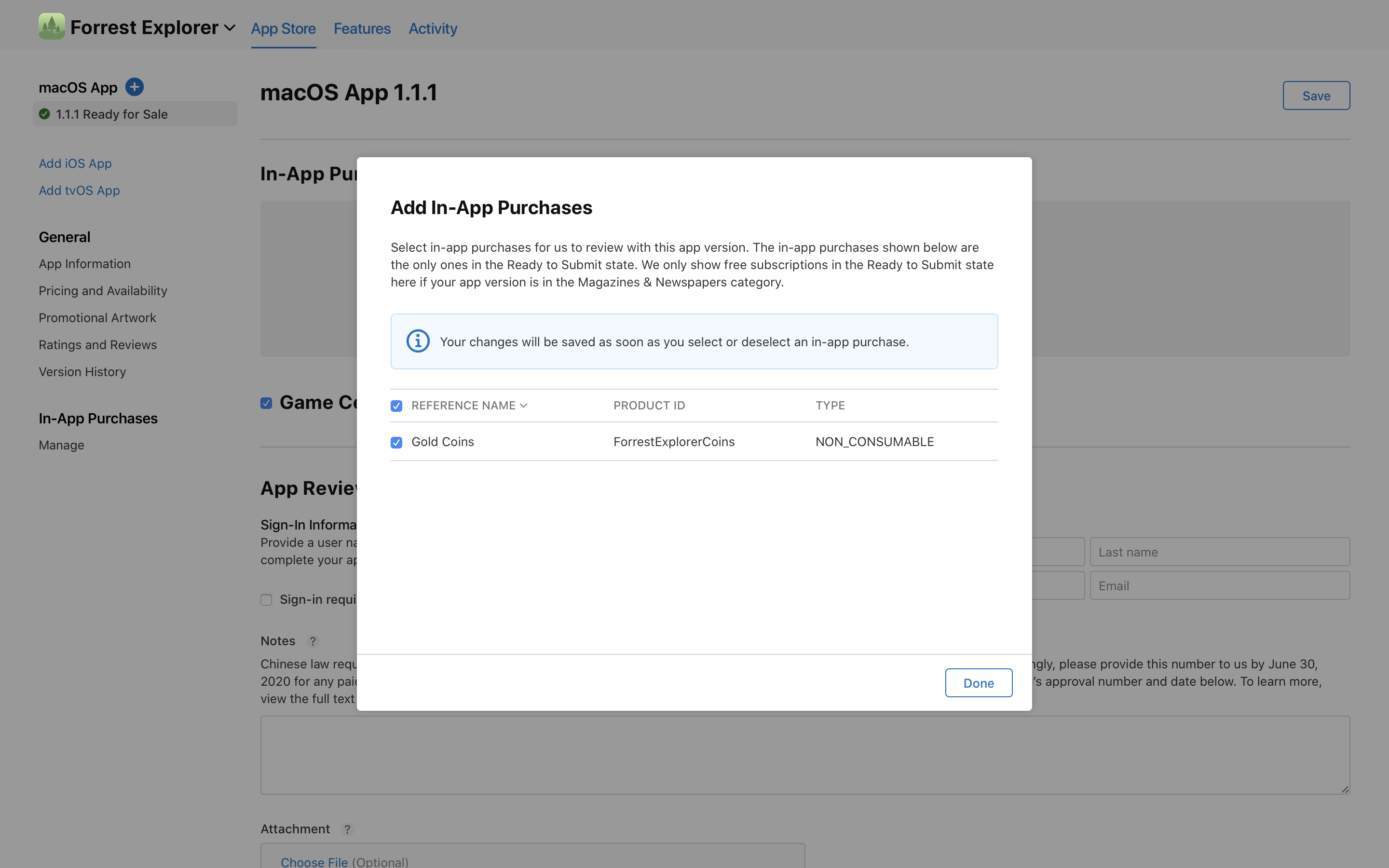Select the Gold Coins row product ID
Viewport: 1389px width, 868px height.
click(x=674, y=442)
